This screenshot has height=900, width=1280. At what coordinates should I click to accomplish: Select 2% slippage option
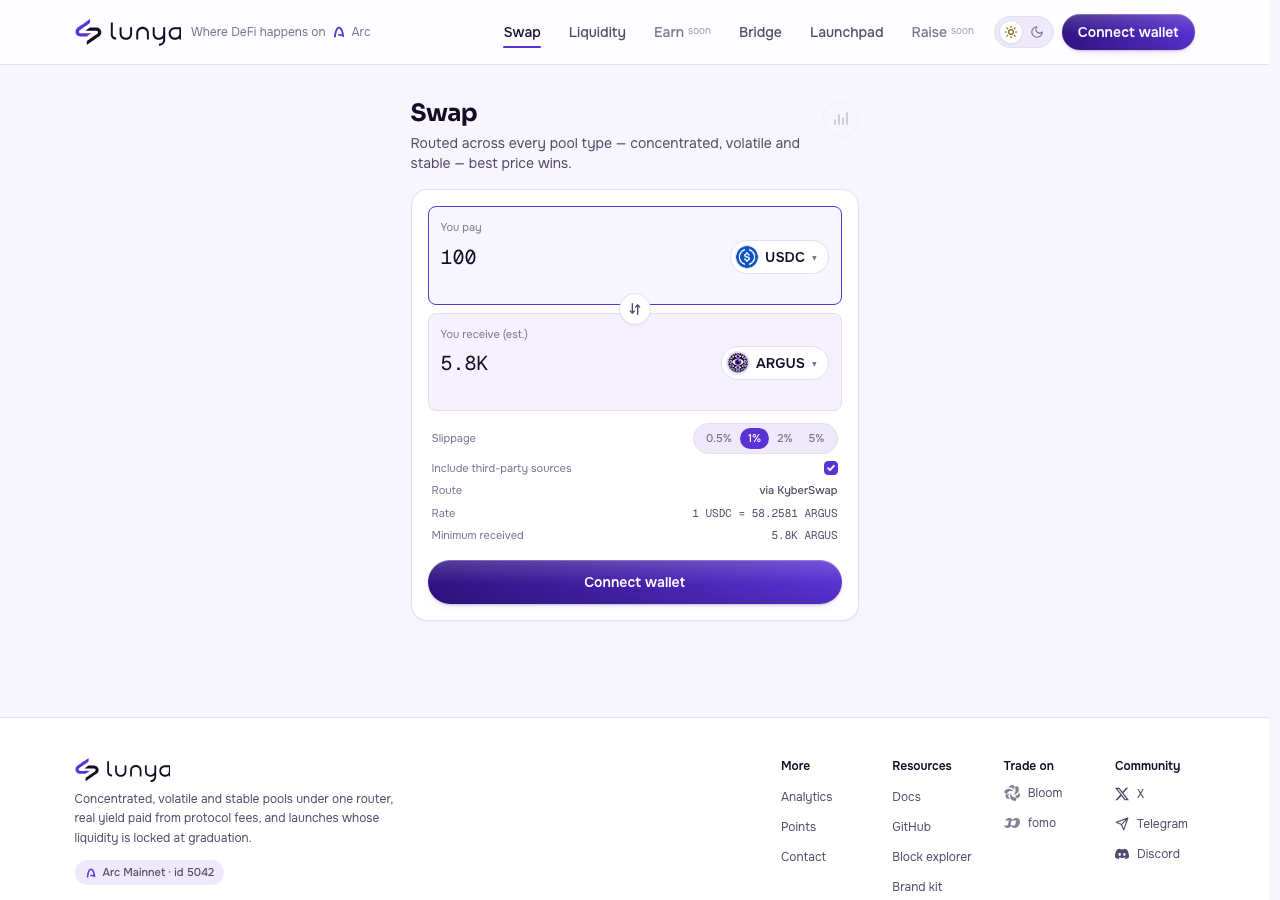pos(785,438)
